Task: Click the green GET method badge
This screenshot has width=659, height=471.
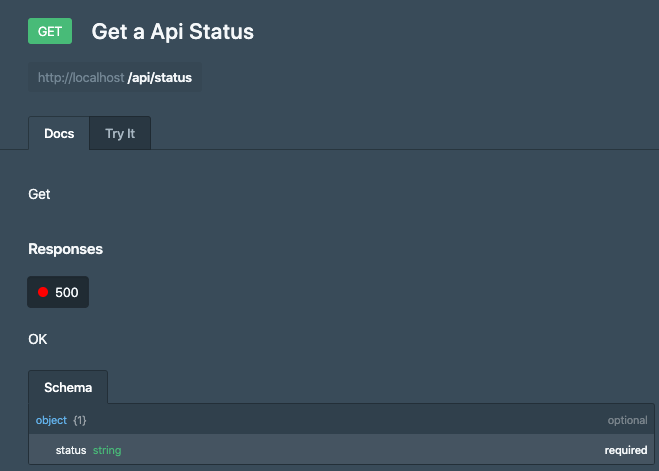Action: [x=50, y=31]
